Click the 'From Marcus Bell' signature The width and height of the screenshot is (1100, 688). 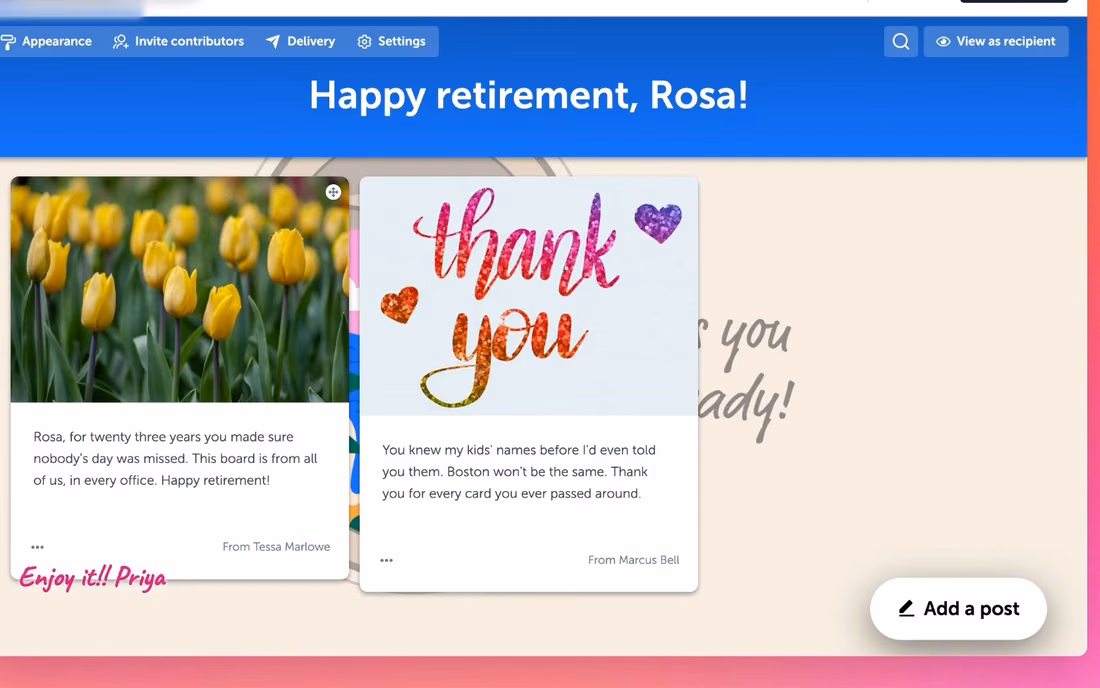click(633, 560)
